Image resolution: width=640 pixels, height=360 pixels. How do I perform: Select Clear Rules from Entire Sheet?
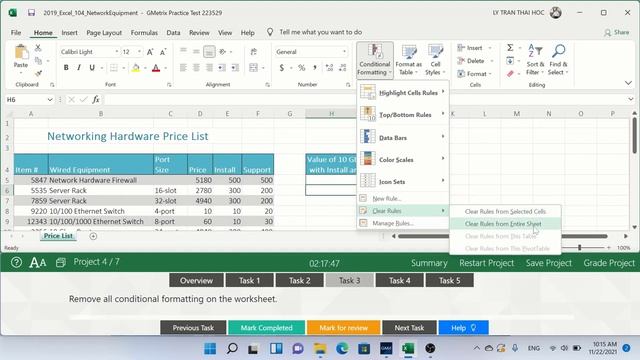click(x=505, y=224)
